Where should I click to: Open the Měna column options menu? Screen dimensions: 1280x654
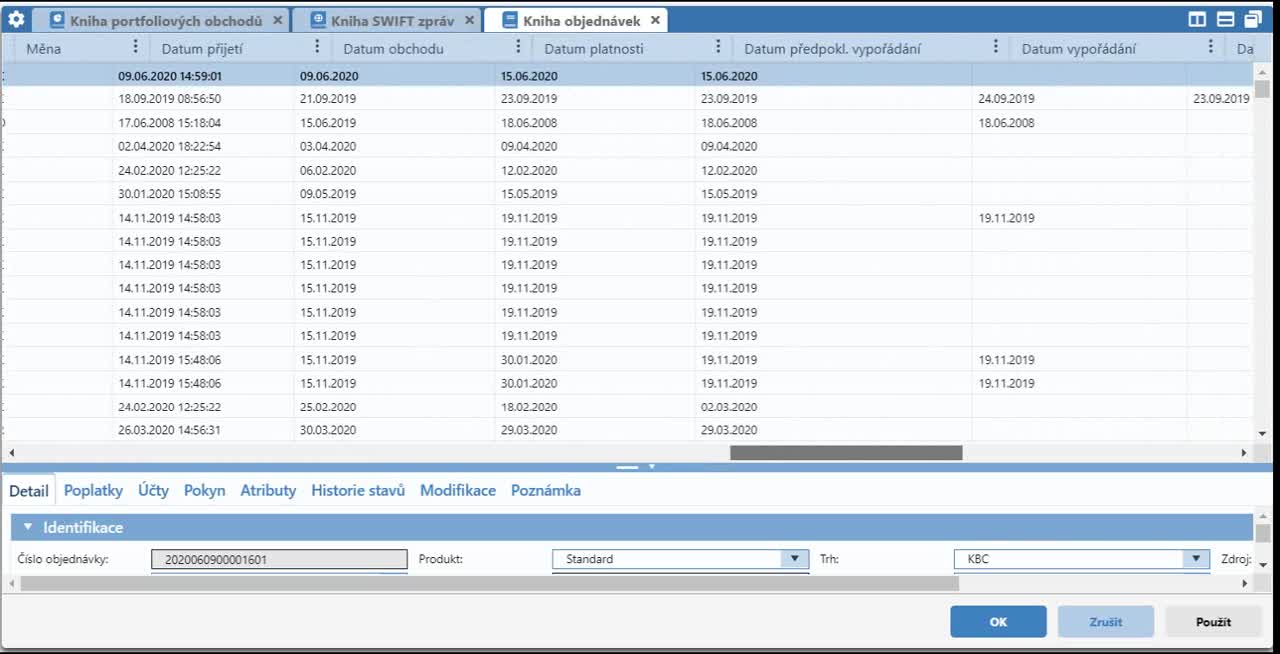[x=136, y=47]
